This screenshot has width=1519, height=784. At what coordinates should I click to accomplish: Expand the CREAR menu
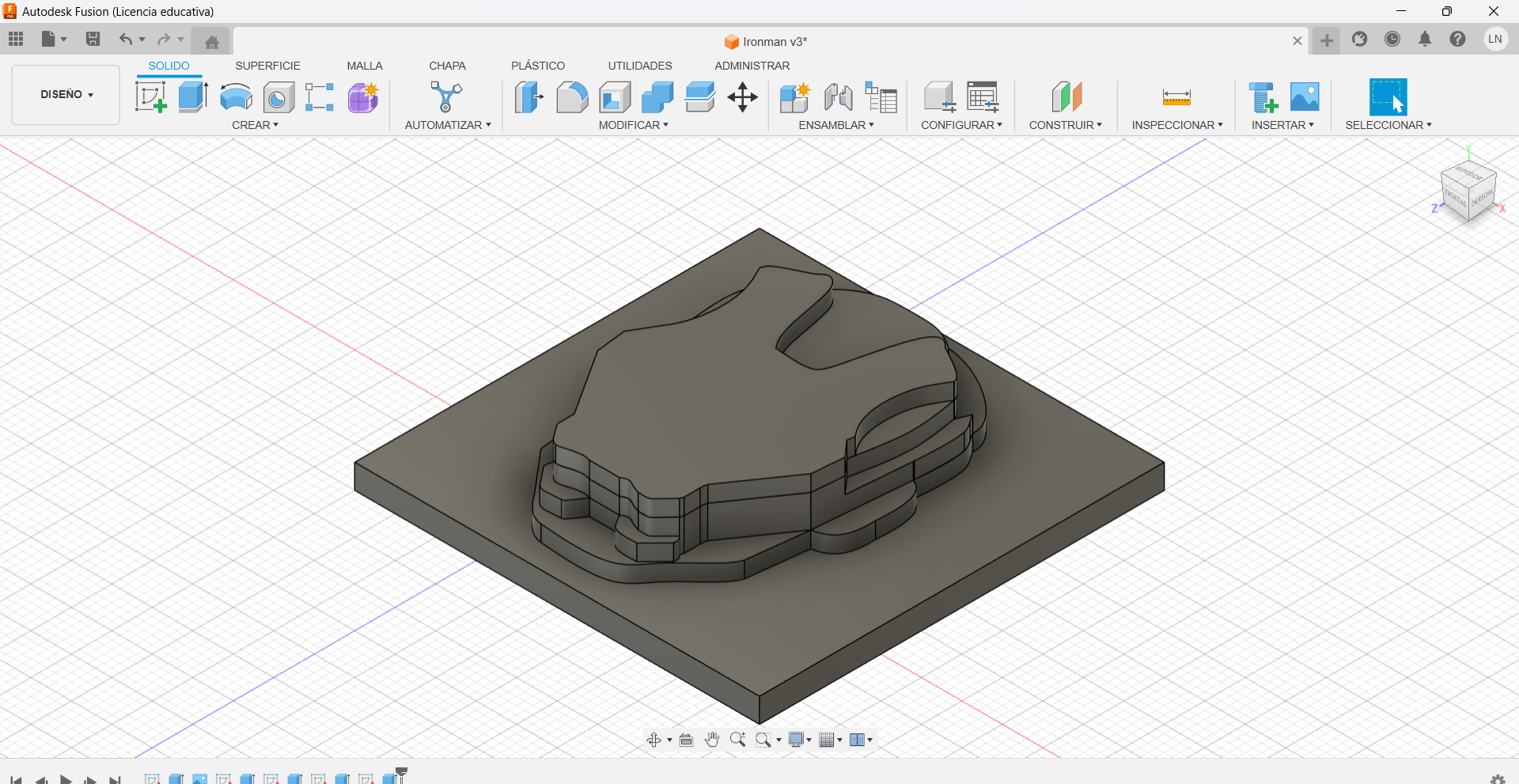[x=255, y=125]
